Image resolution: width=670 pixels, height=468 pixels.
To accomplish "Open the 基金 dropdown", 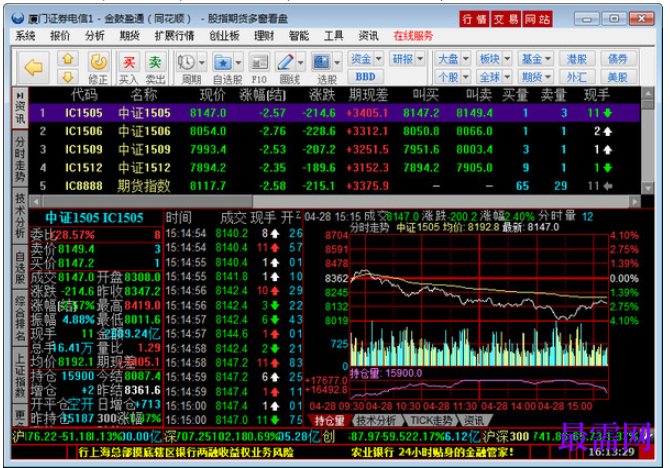I will (x=536, y=59).
